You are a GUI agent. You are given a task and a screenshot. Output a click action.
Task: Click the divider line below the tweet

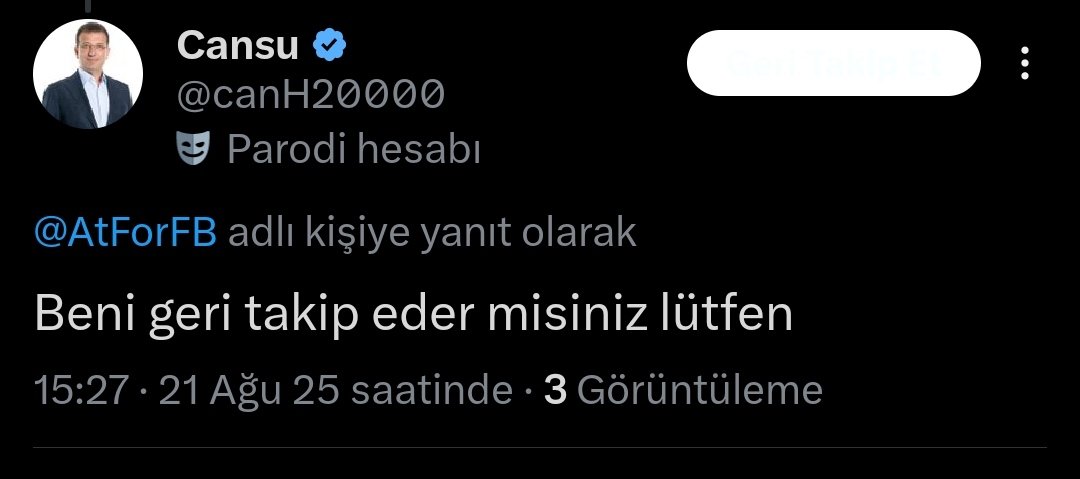click(x=540, y=448)
